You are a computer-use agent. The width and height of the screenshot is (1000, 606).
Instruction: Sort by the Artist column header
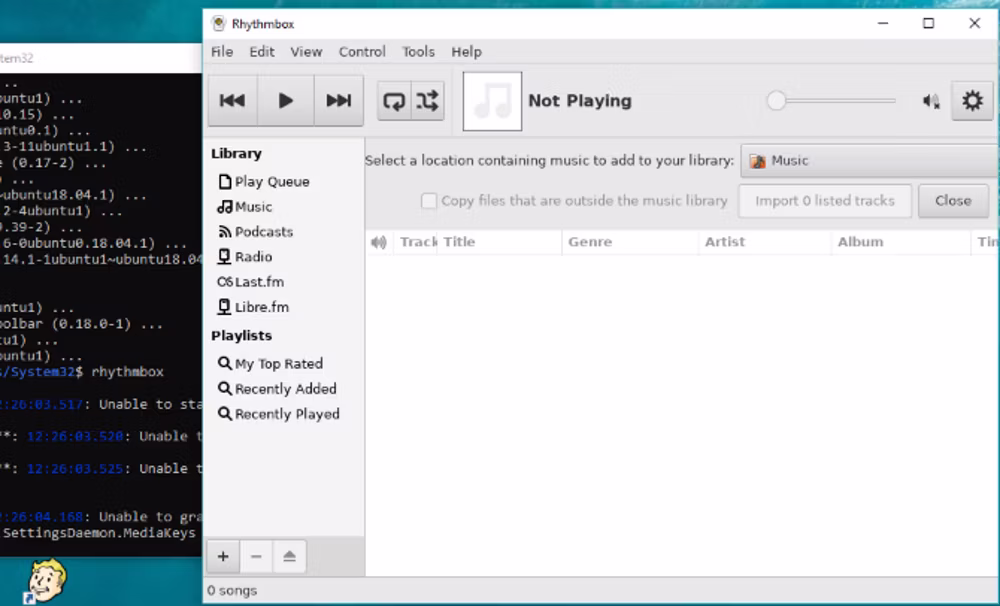[x=765, y=242]
